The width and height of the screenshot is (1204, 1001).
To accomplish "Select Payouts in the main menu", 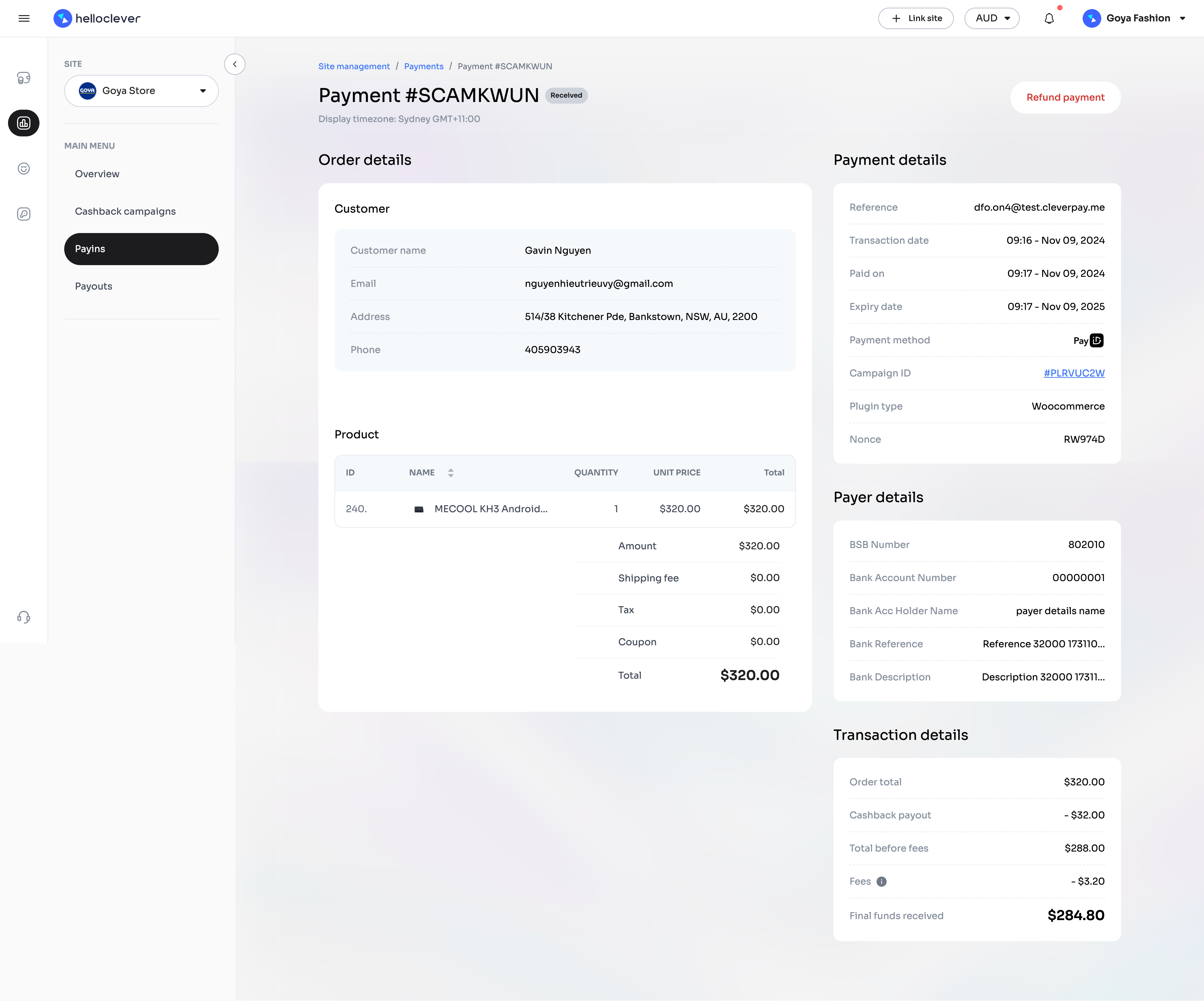I will [x=93, y=286].
